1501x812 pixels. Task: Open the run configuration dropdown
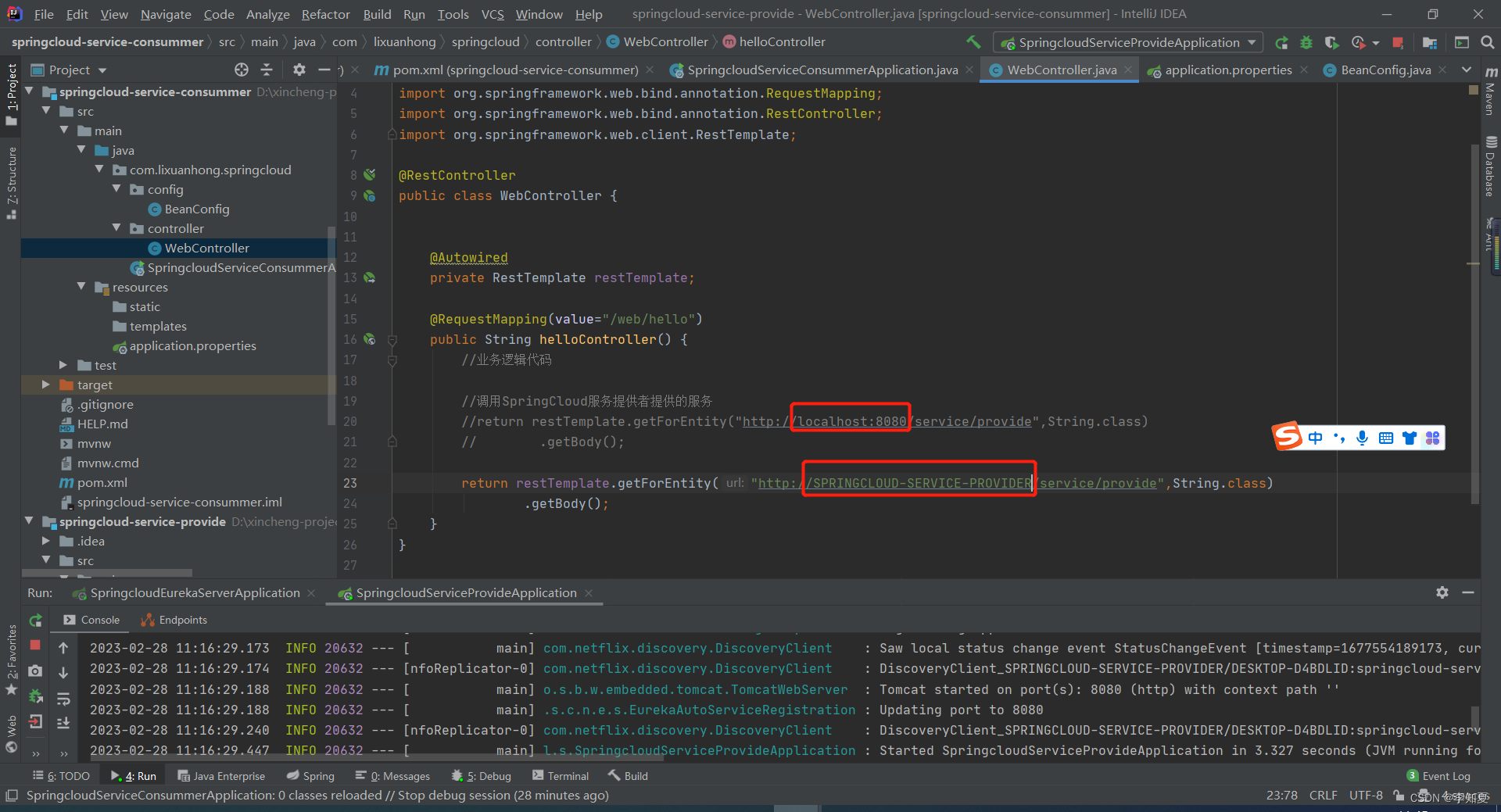coord(1128,42)
